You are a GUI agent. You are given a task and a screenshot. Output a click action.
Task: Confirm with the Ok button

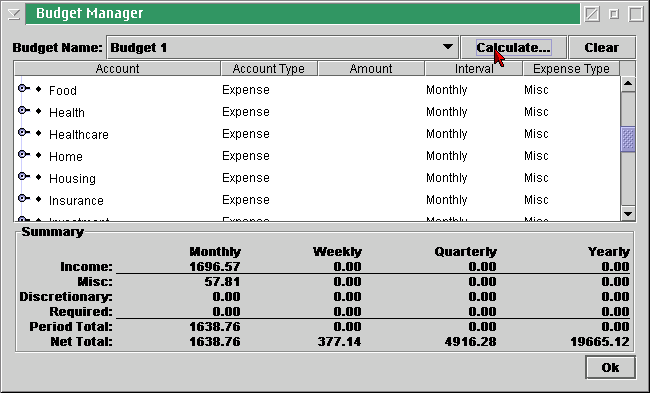coord(610,367)
